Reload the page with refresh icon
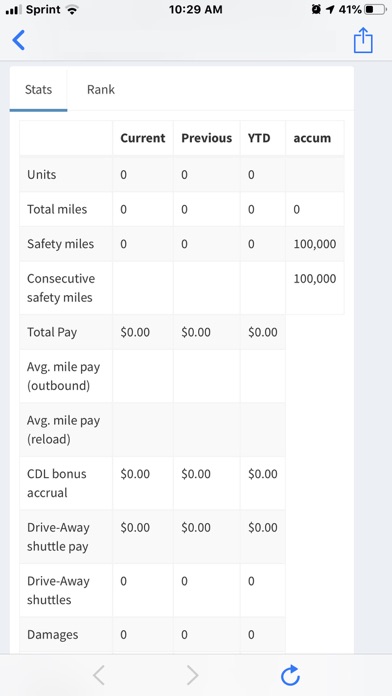Image resolution: width=392 pixels, height=696 pixels. (x=290, y=675)
